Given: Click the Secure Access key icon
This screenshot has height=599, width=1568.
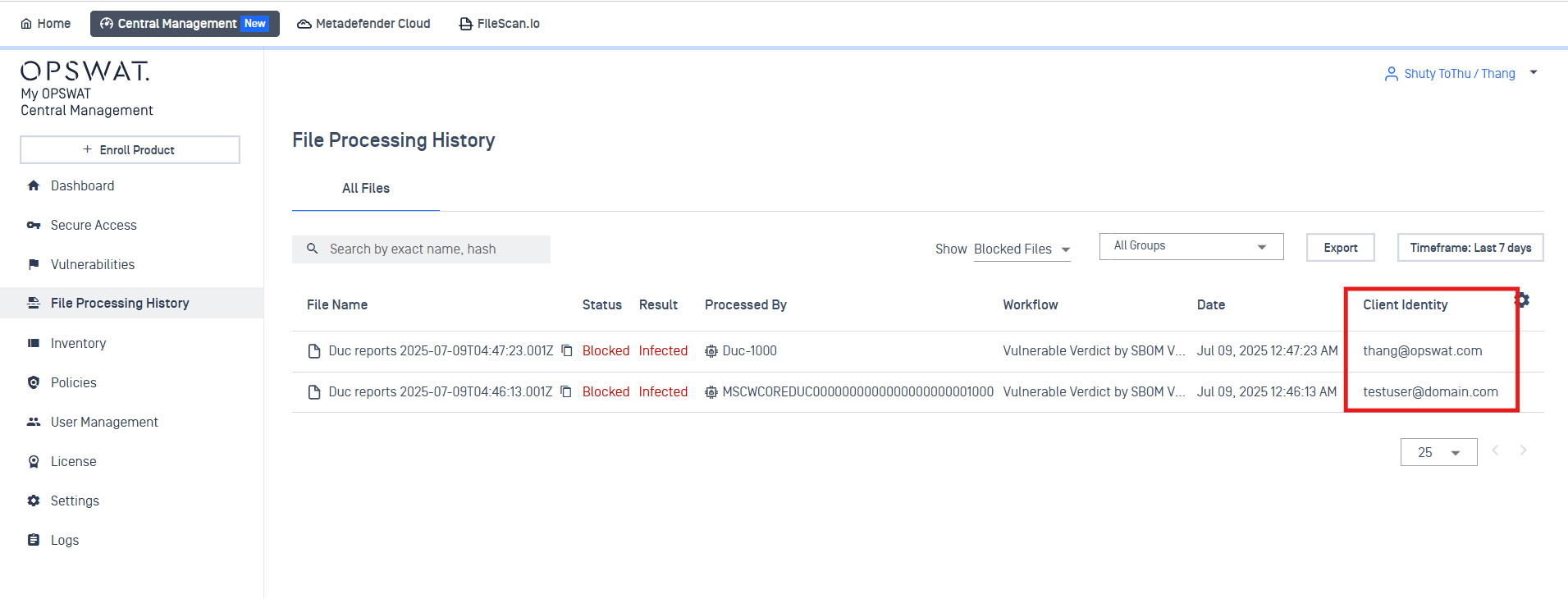Looking at the screenshot, I should [x=34, y=225].
